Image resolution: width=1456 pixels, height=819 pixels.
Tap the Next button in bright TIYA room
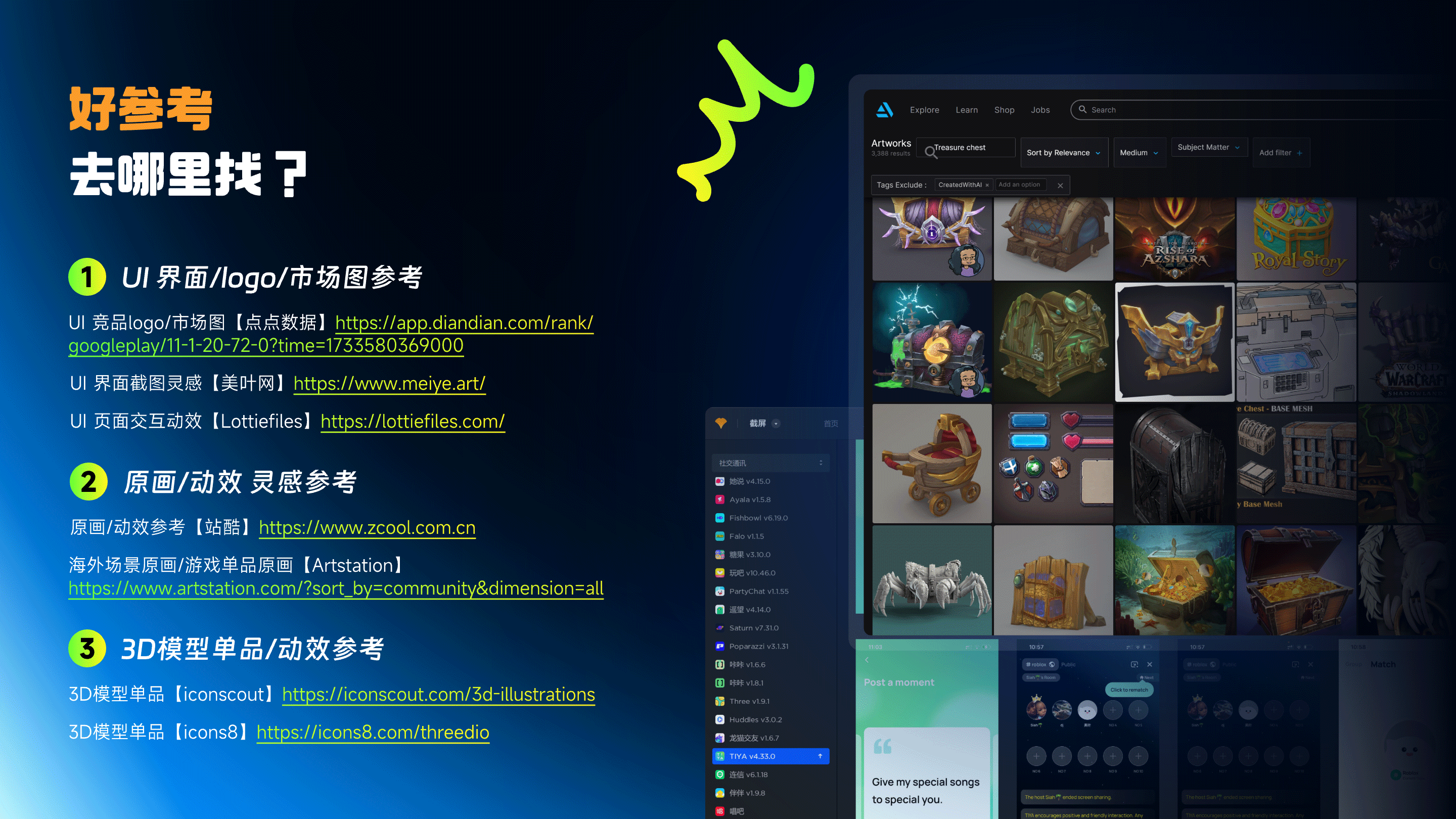tap(1147, 677)
